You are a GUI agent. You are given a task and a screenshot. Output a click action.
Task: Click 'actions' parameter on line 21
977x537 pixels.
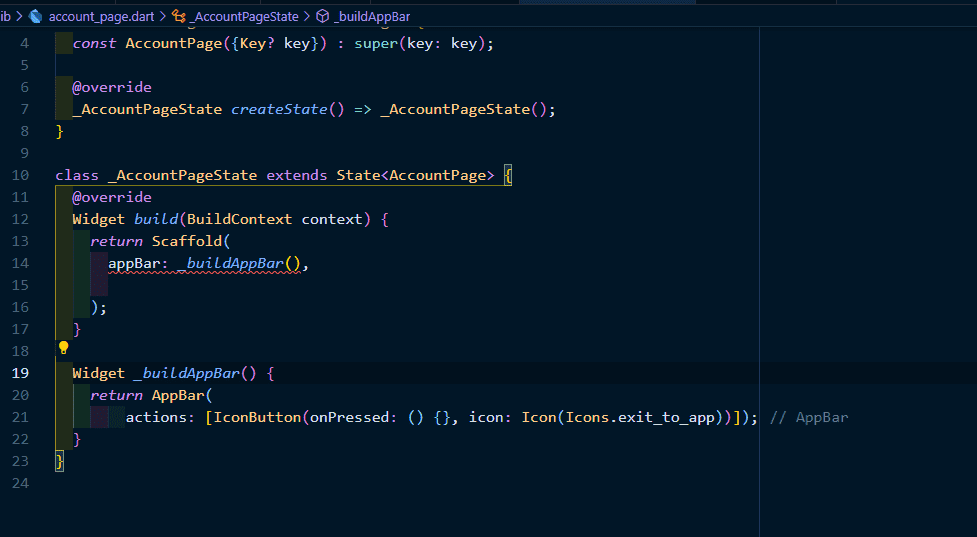[x=156, y=417]
